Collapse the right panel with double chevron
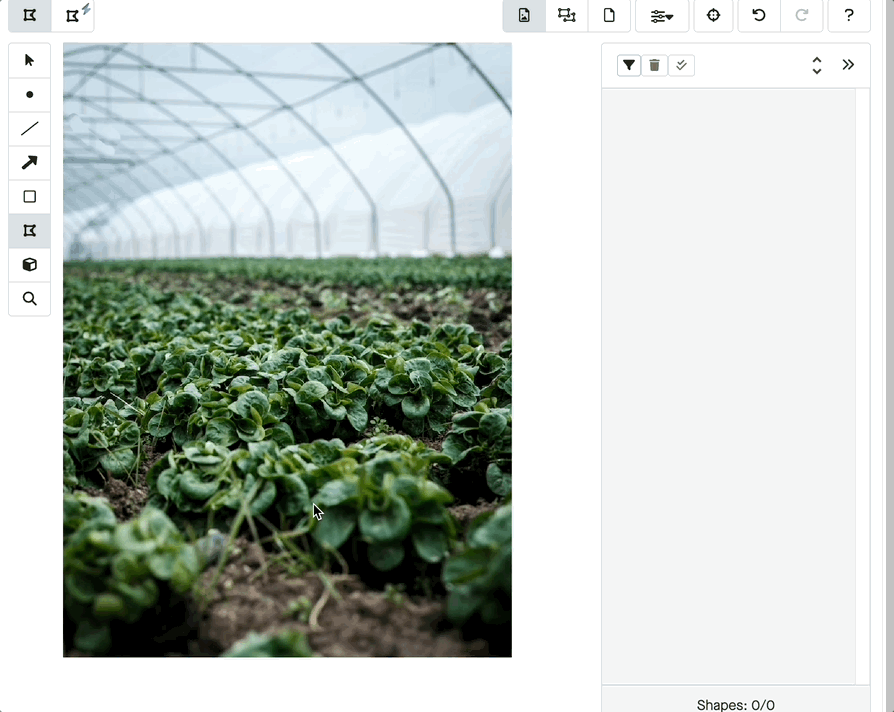Viewport: 894px width, 712px height. tap(848, 64)
